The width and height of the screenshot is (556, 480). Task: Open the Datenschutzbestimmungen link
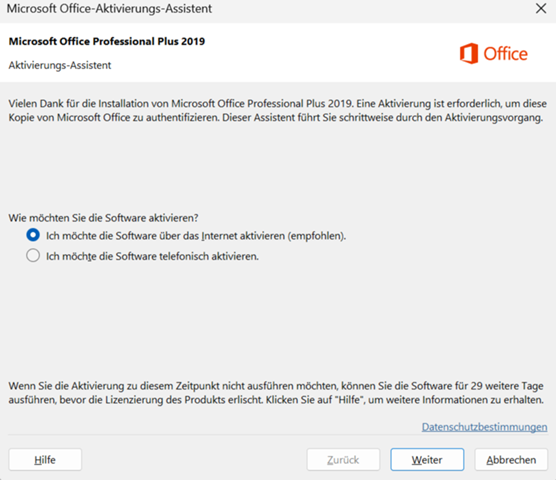tap(484, 427)
